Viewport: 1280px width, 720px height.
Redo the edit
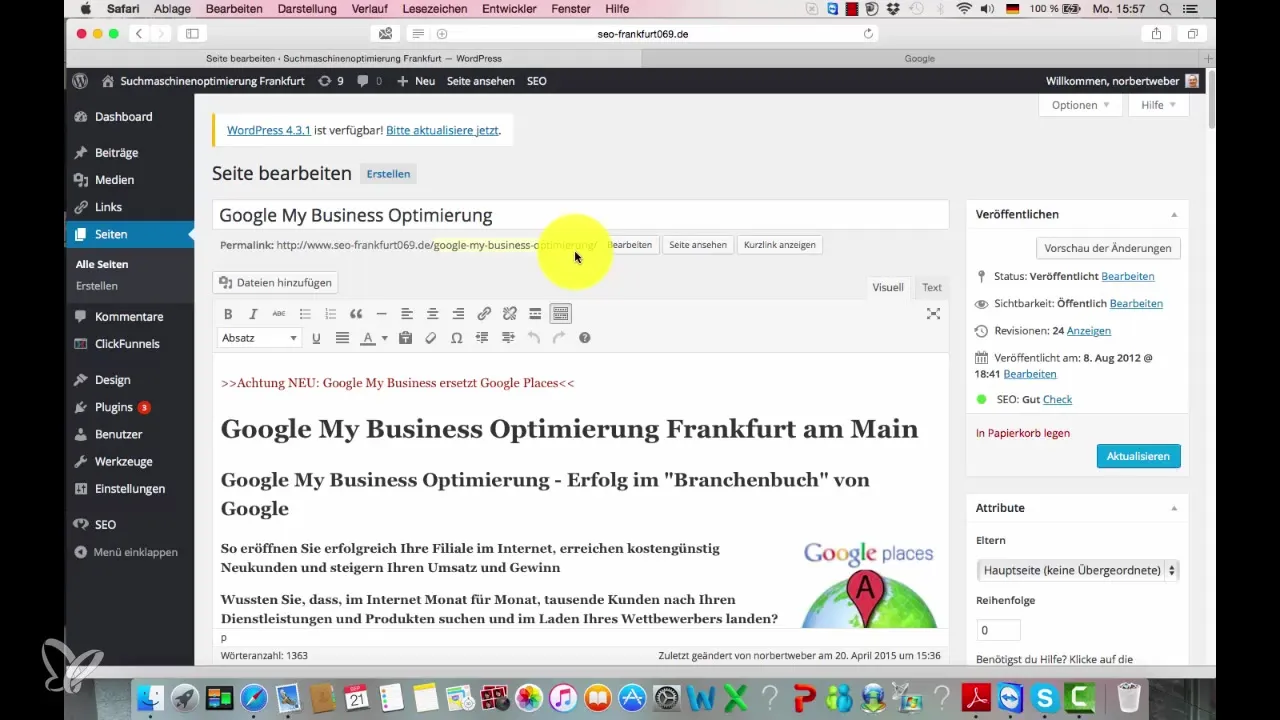pyautogui.click(x=559, y=338)
